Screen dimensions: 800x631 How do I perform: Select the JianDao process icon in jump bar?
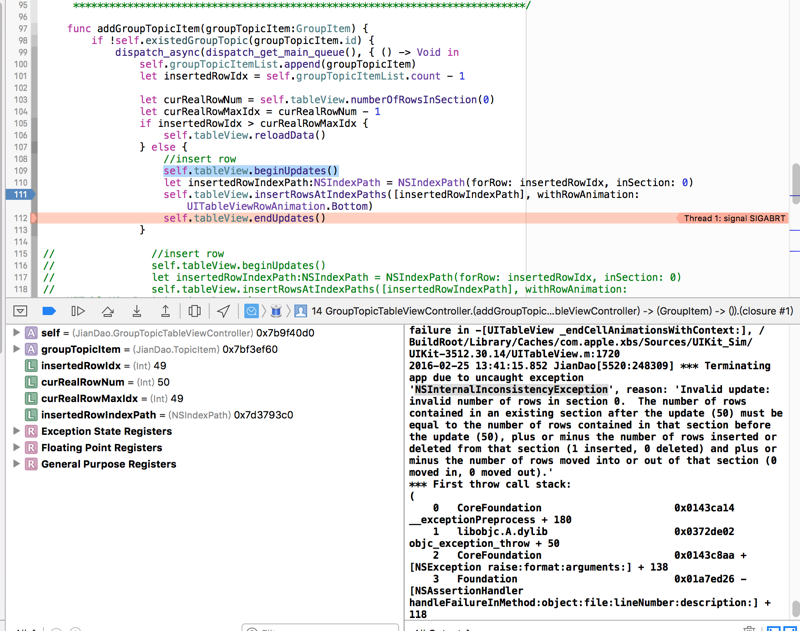pos(252,311)
